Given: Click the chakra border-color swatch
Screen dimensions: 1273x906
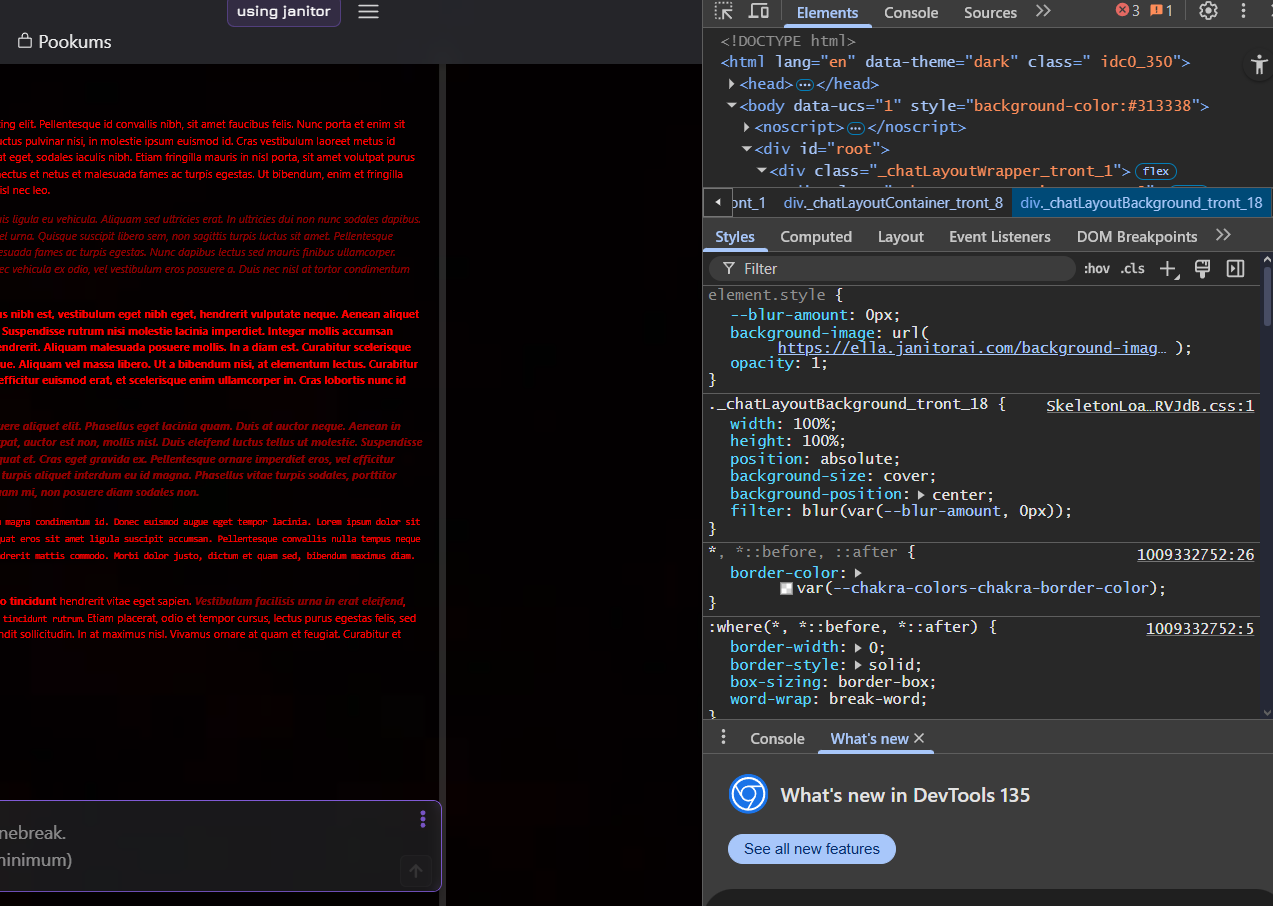Looking at the screenshot, I should (786, 588).
